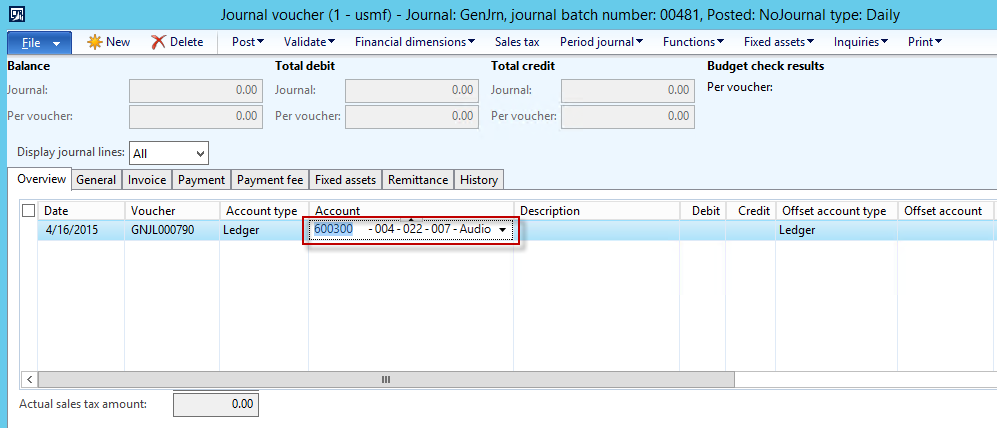Expand the Fixed assets toolbar menu
997x428 pixels.
780,42
